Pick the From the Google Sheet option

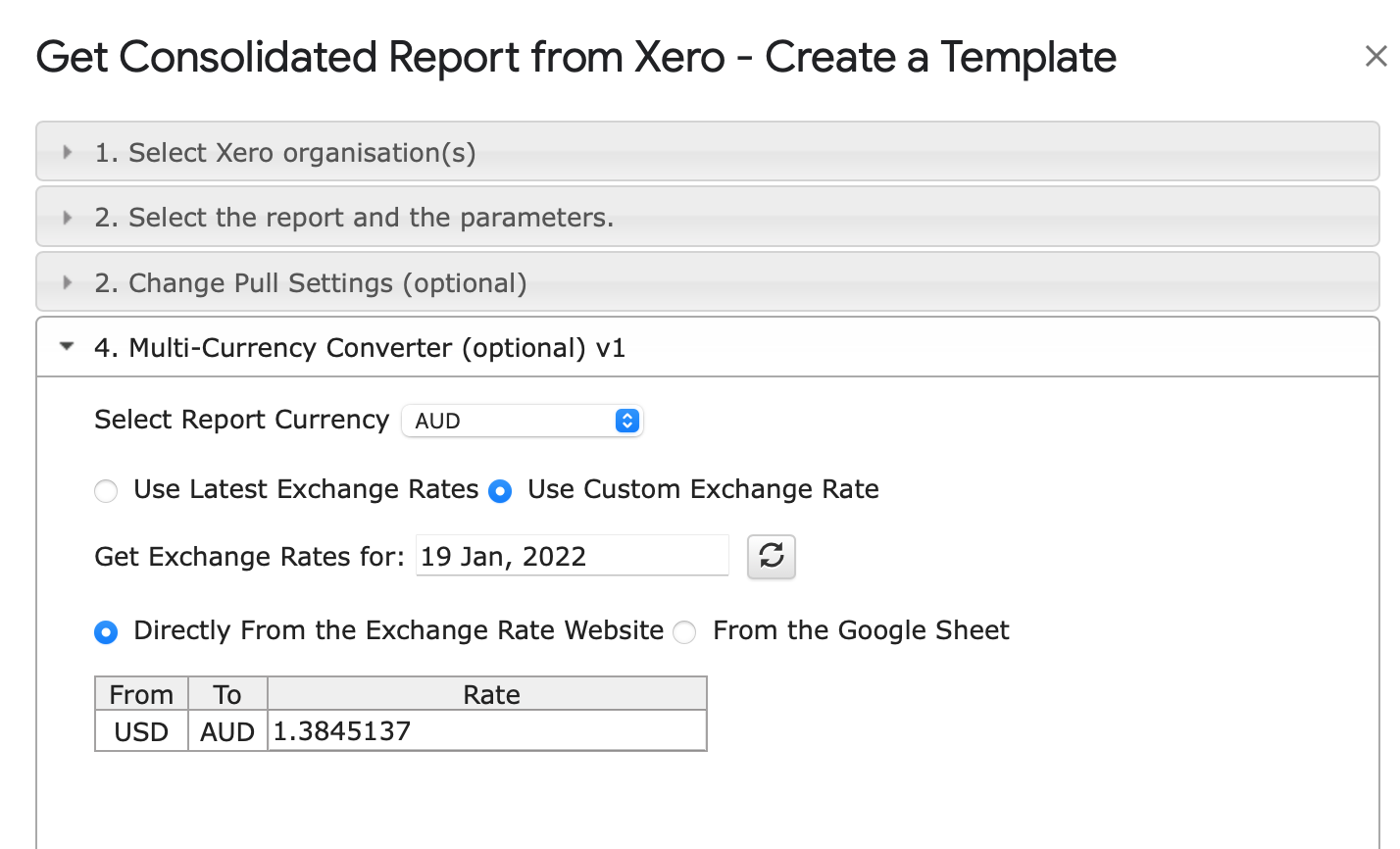pos(684,632)
